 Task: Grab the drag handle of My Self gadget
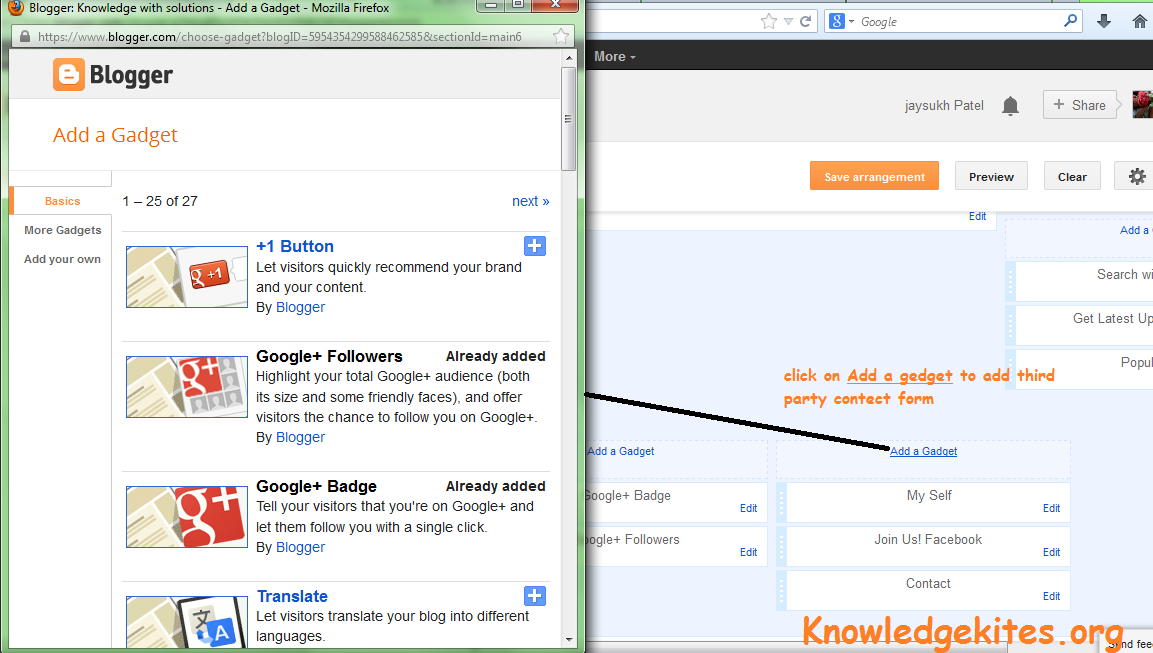(x=781, y=502)
